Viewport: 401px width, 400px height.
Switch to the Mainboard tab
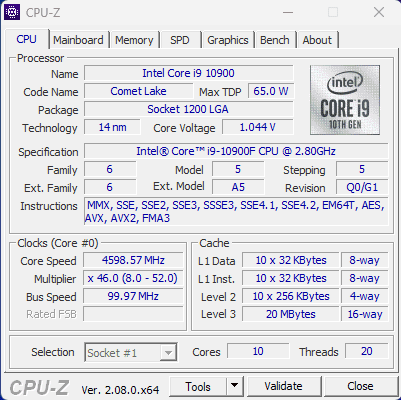pyautogui.click(x=78, y=40)
